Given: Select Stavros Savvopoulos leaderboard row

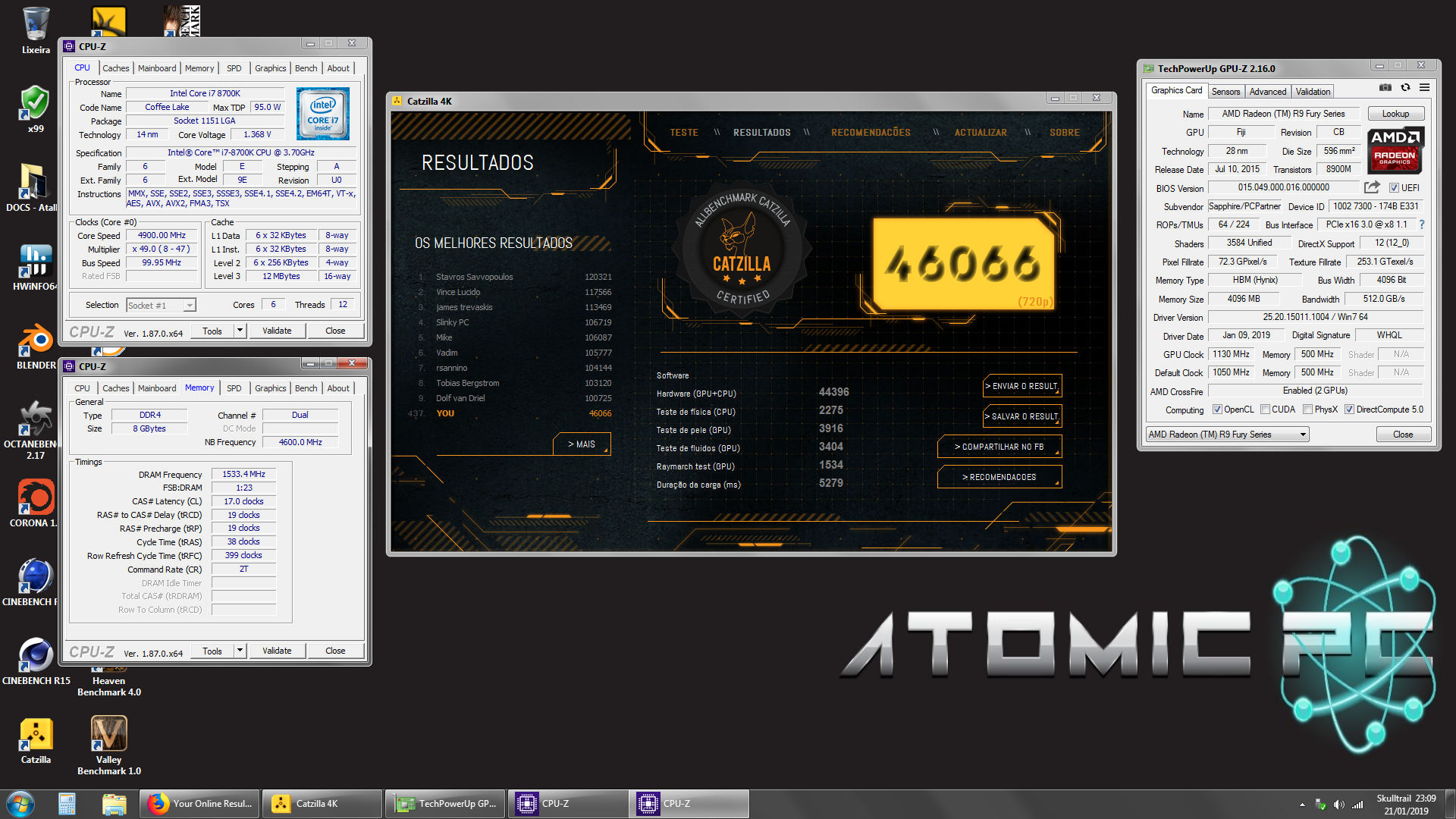Looking at the screenshot, I should point(514,277).
